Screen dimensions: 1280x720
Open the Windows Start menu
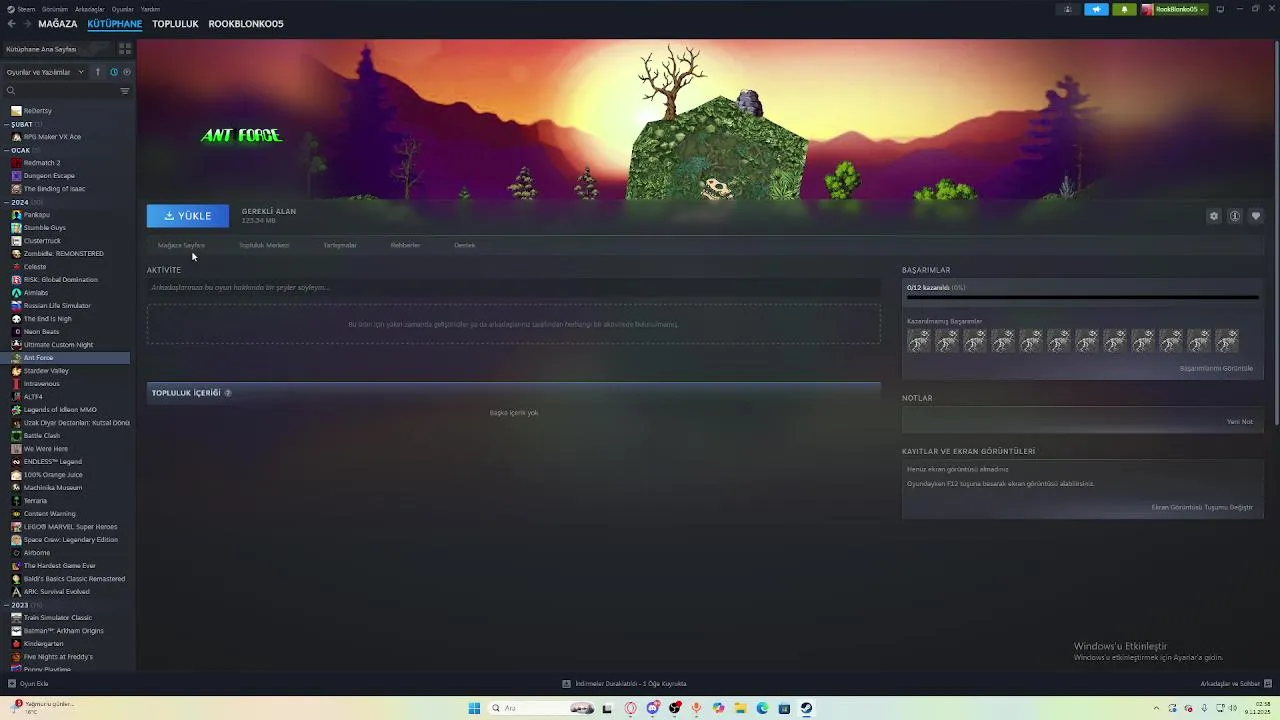(x=474, y=708)
